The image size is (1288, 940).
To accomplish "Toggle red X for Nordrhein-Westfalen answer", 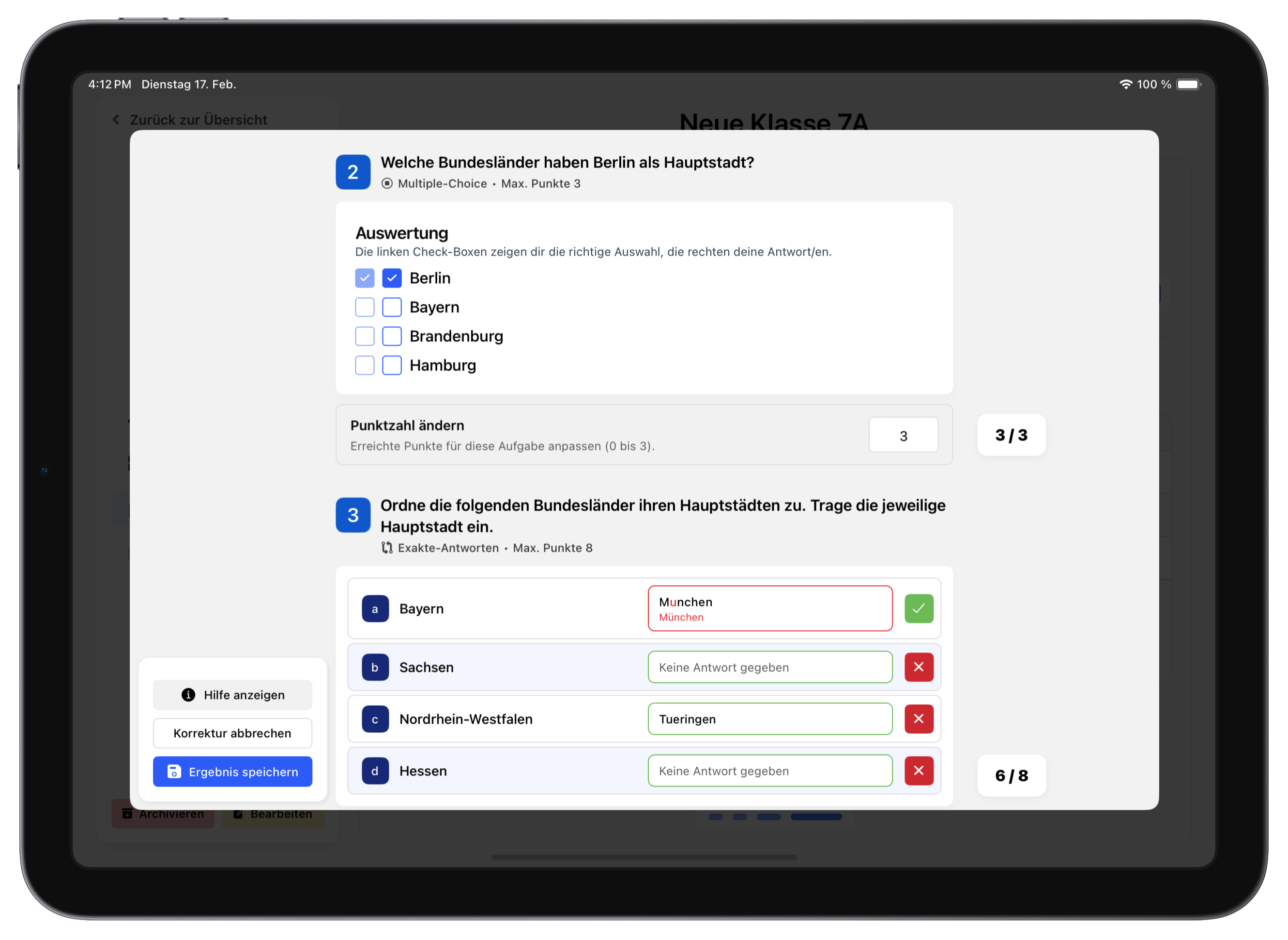I will pyautogui.click(x=919, y=719).
